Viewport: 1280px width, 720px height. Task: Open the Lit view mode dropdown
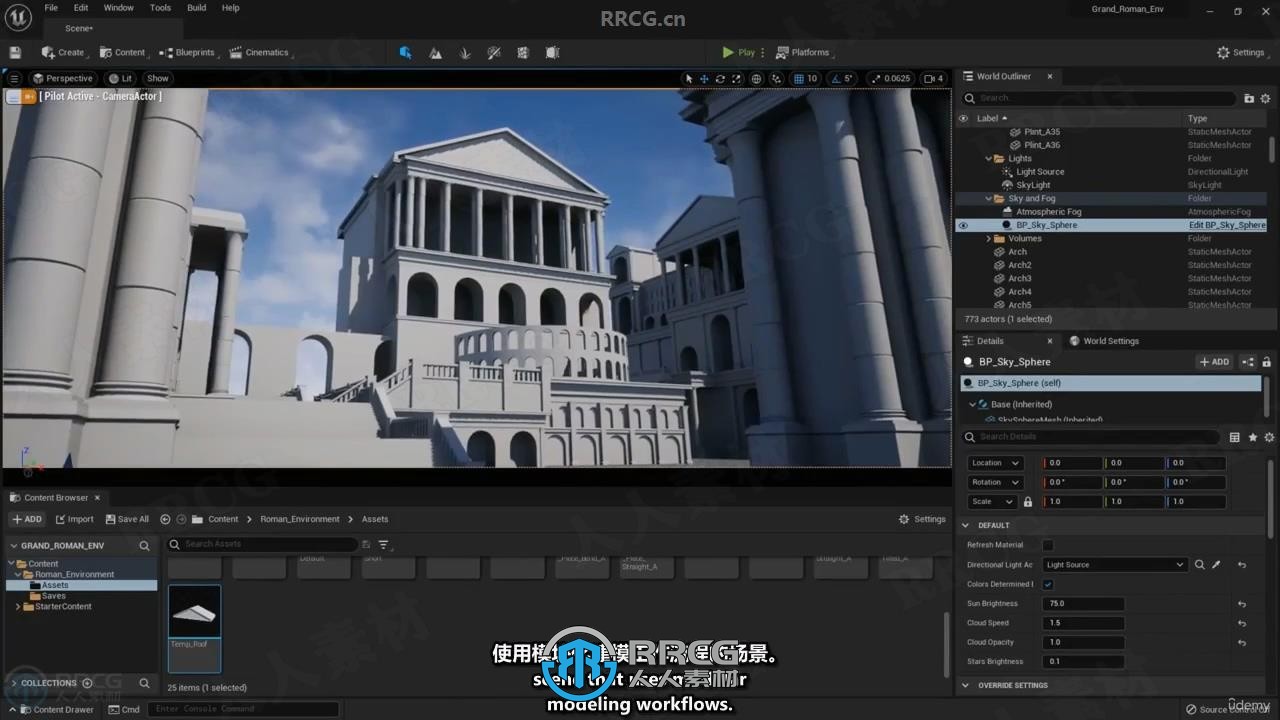(120, 78)
